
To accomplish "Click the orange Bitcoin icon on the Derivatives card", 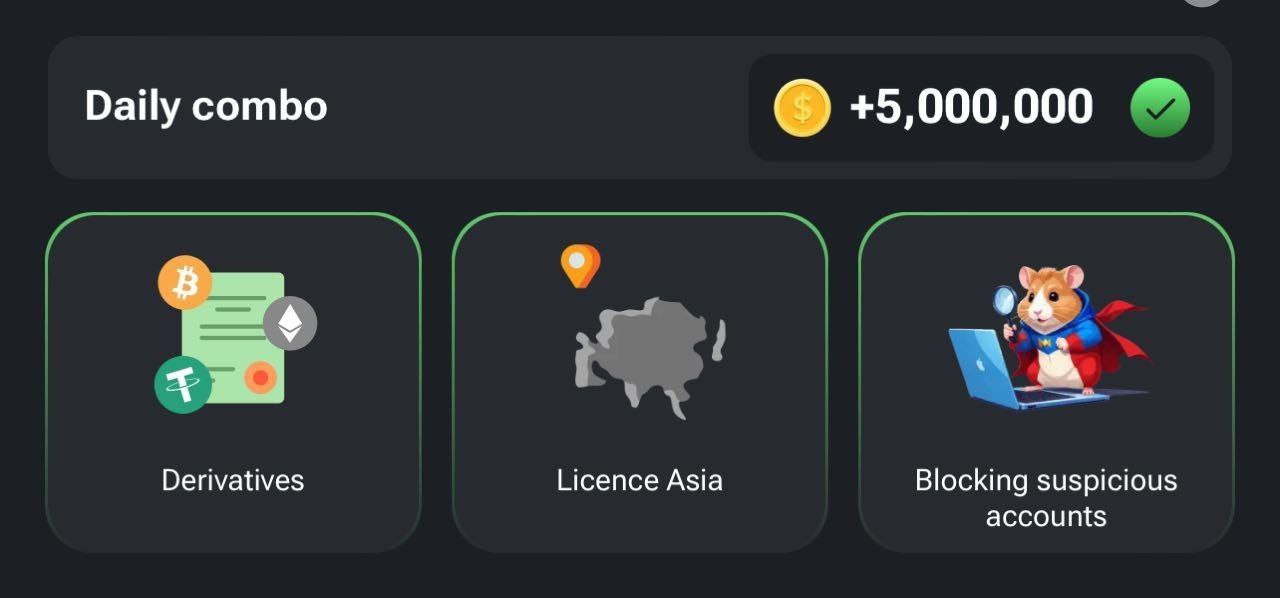I will [x=185, y=283].
